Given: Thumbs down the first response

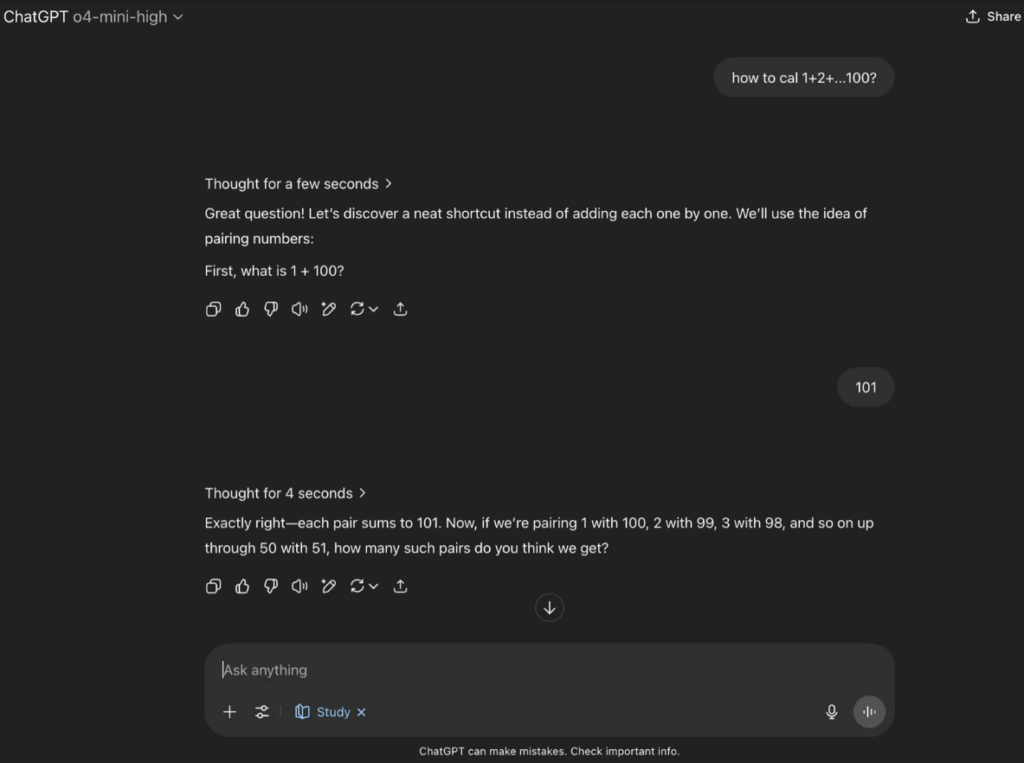Looking at the screenshot, I should (271, 309).
